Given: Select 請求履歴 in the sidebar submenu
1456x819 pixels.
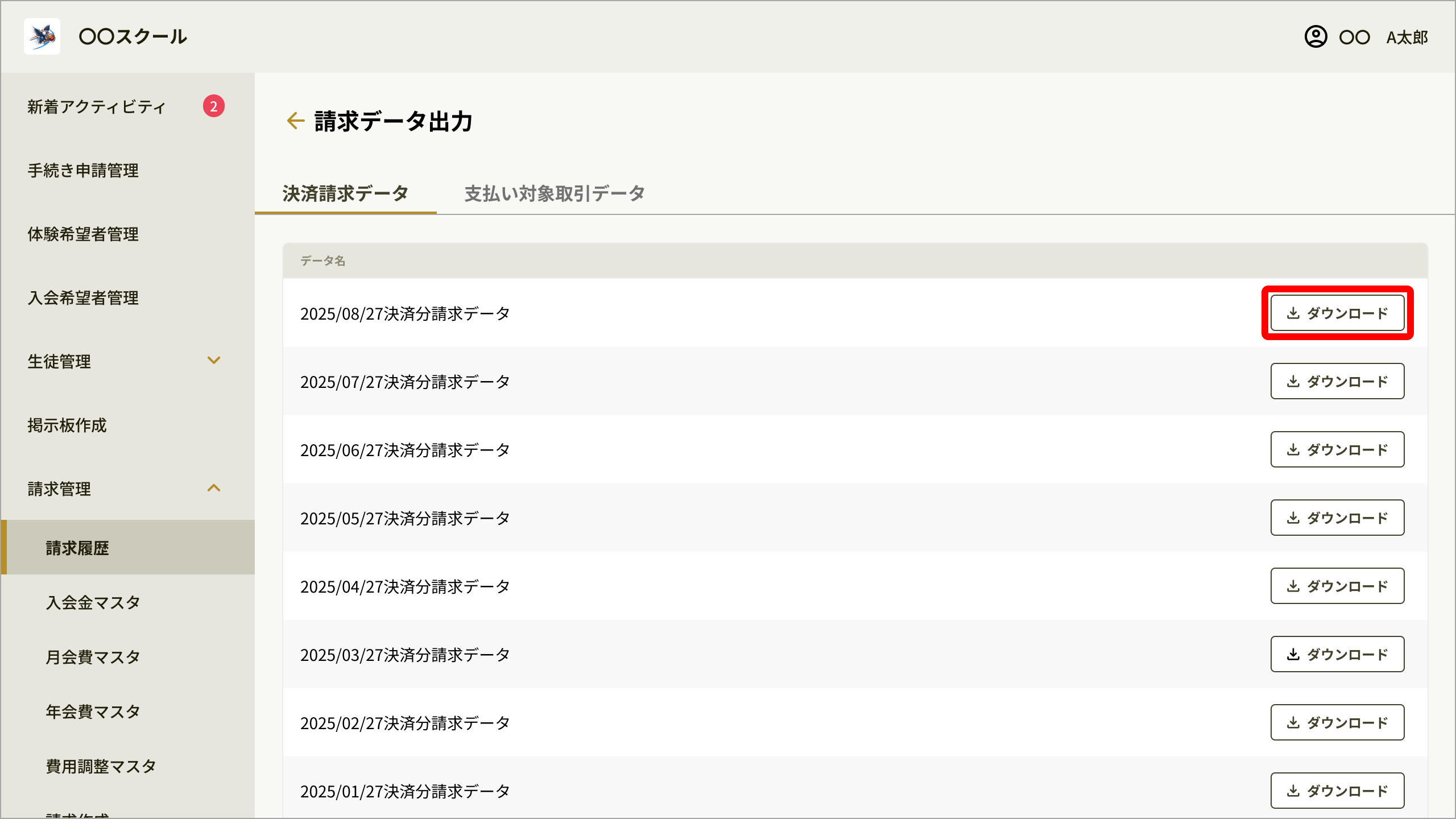Looking at the screenshot, I should click(128, 547).
